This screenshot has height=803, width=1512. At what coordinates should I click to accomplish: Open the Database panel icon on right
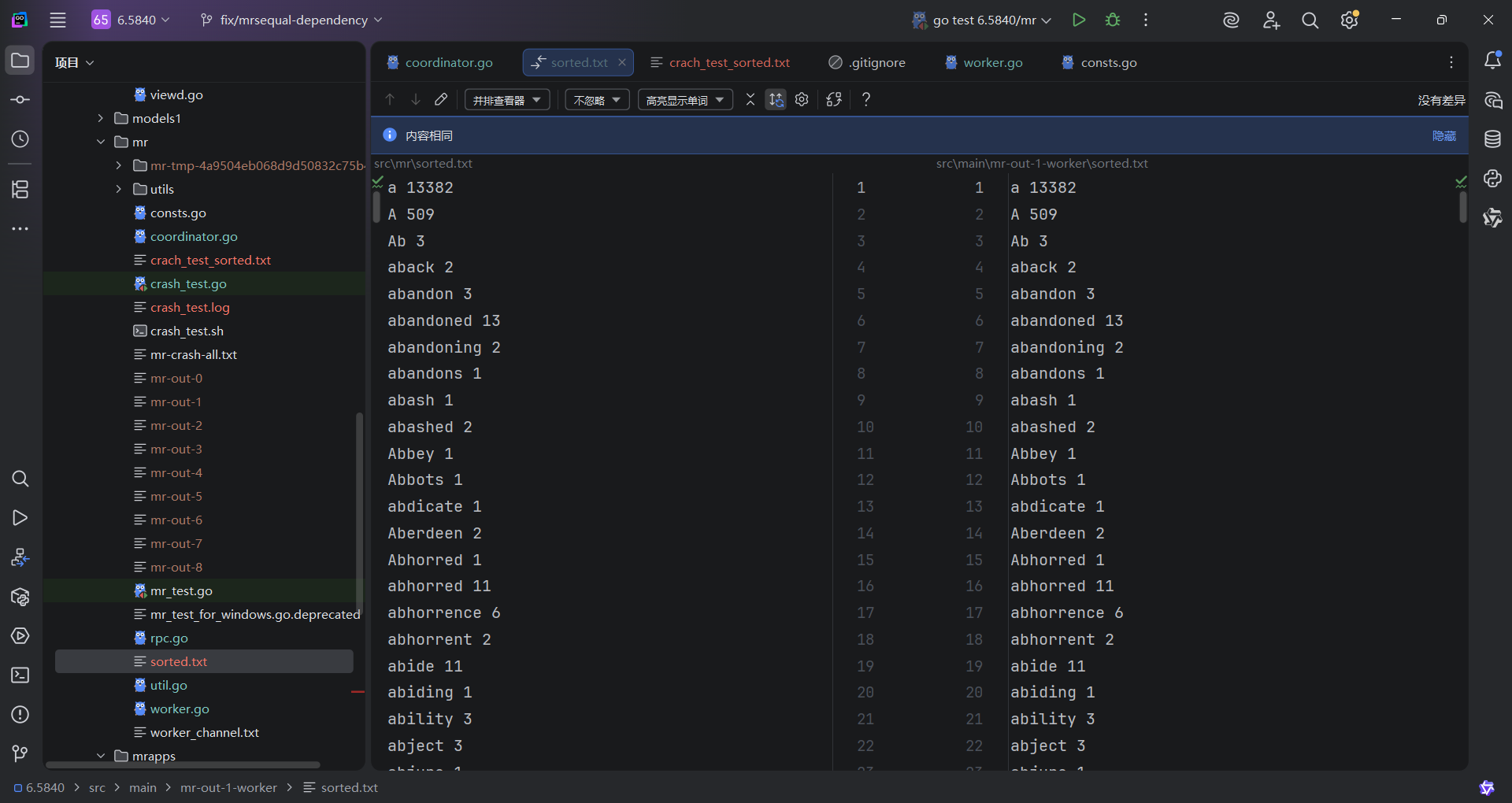click(1492, 139)
